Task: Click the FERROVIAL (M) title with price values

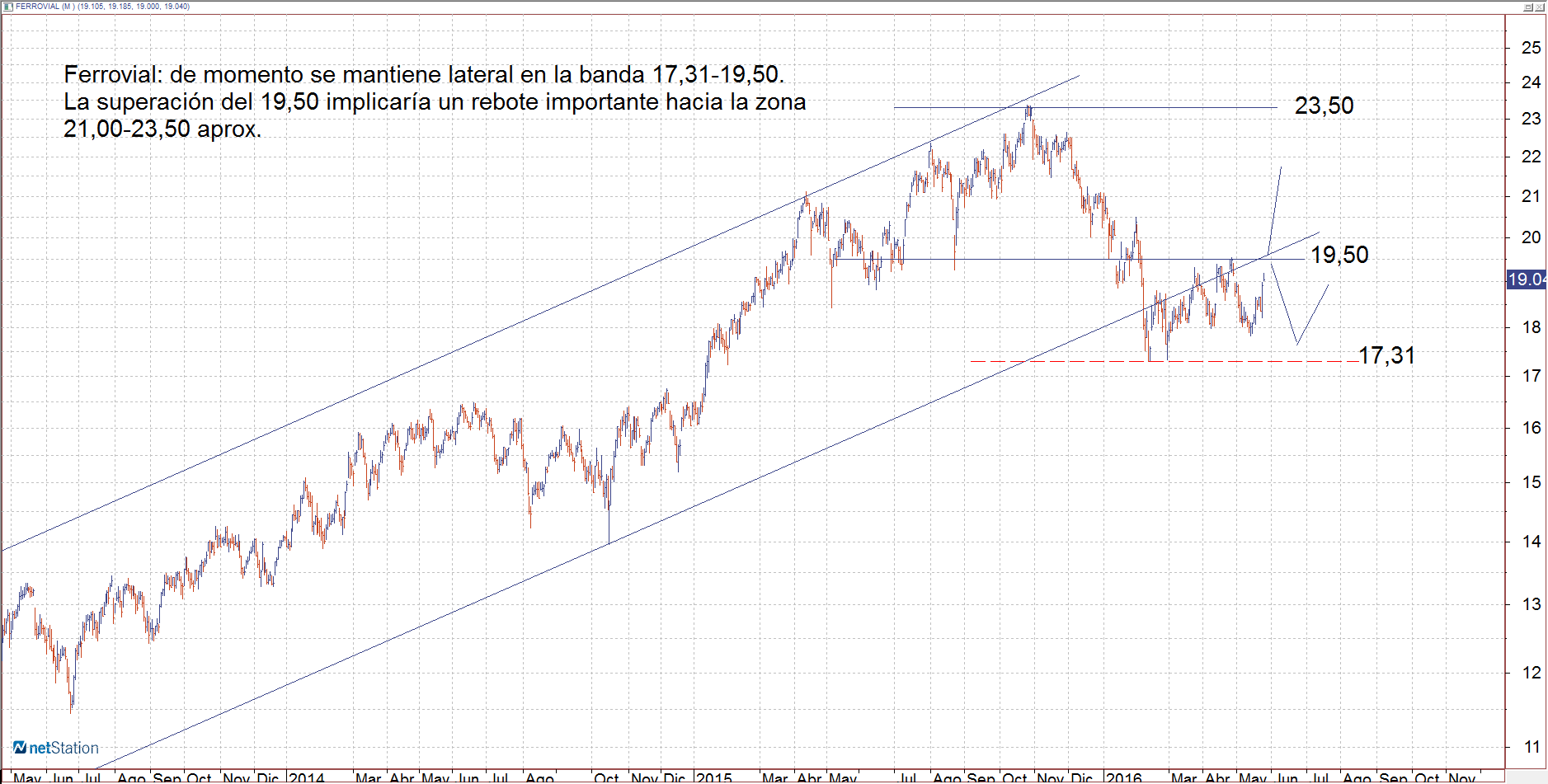Action: (x=102, y=7)
